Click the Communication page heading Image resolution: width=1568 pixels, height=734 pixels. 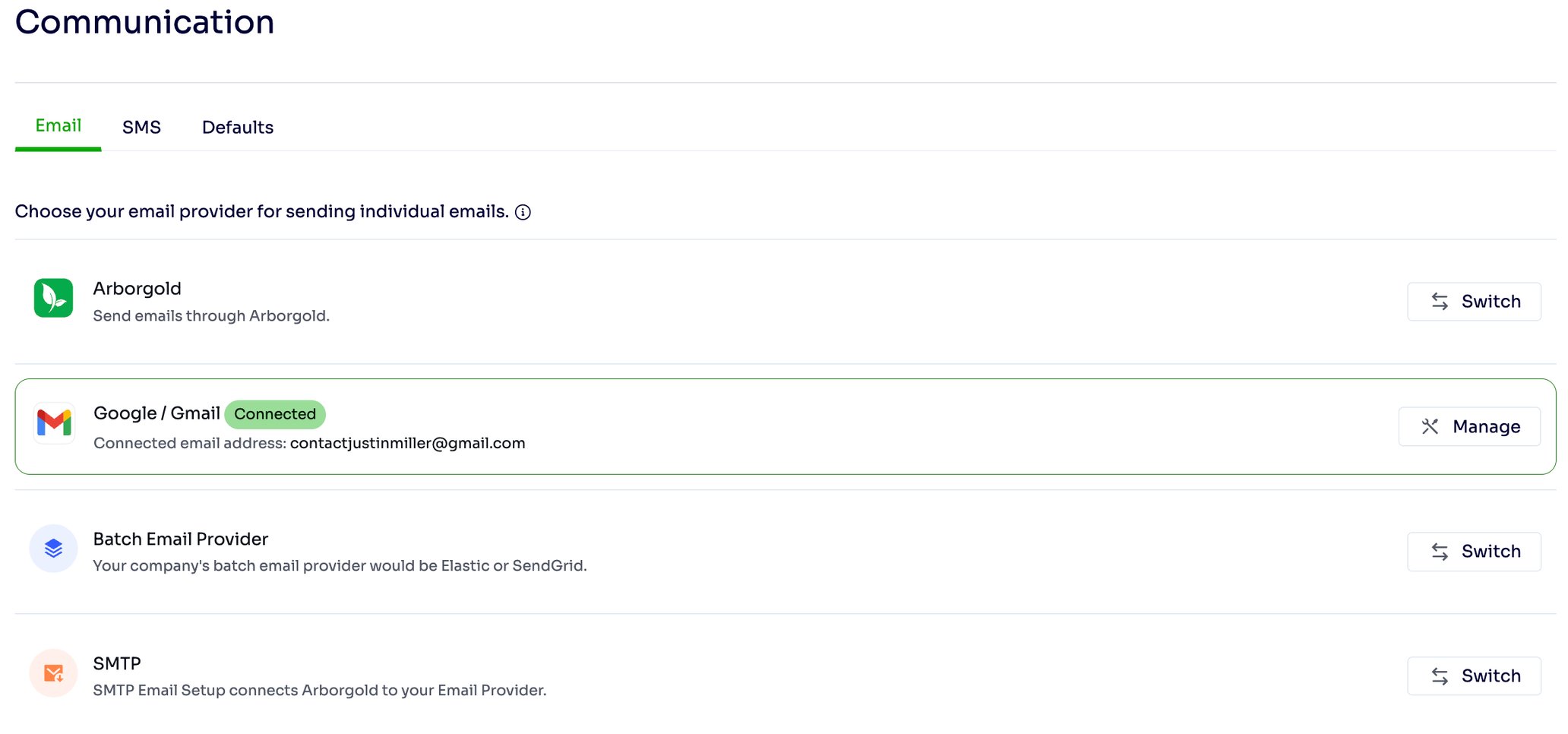pos(144,22)
